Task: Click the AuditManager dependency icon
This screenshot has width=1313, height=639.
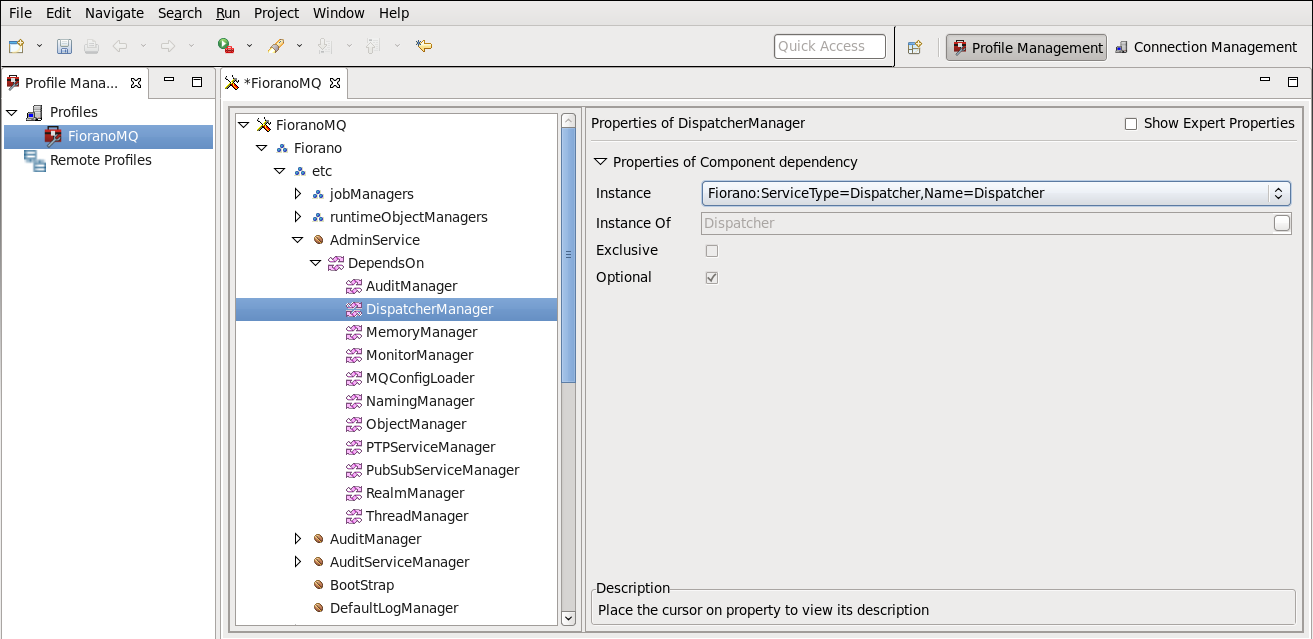Action: click(354, 286)
